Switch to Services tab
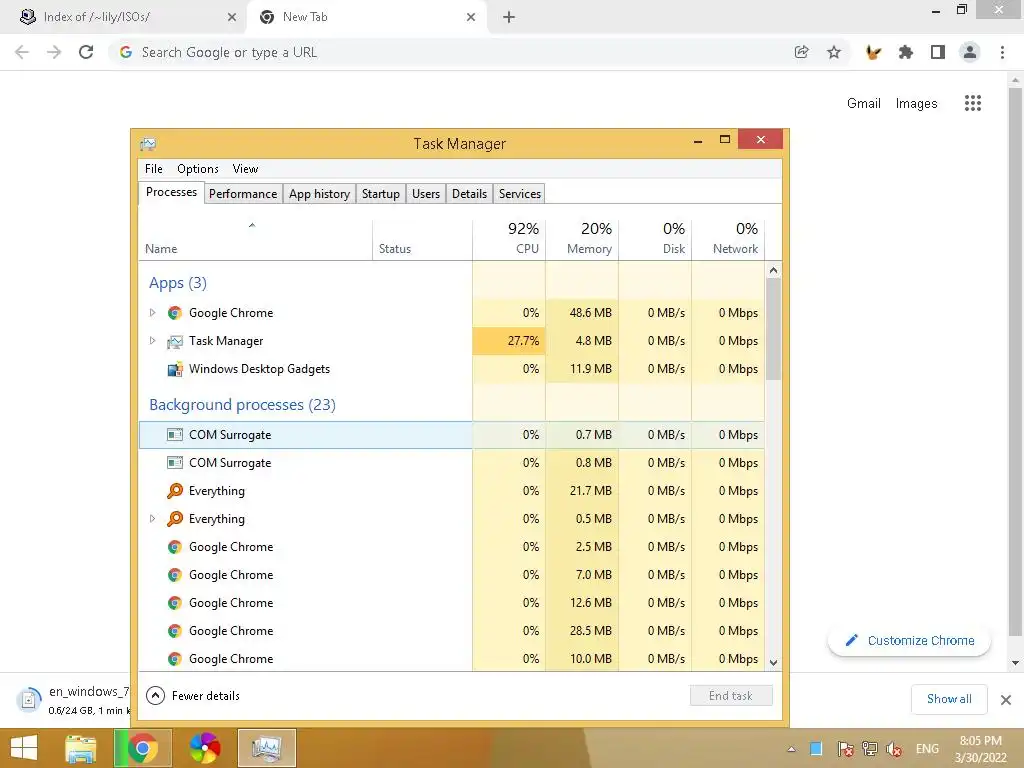Image resolution: width=1024 pixels, height=768 pixels. 520,194
